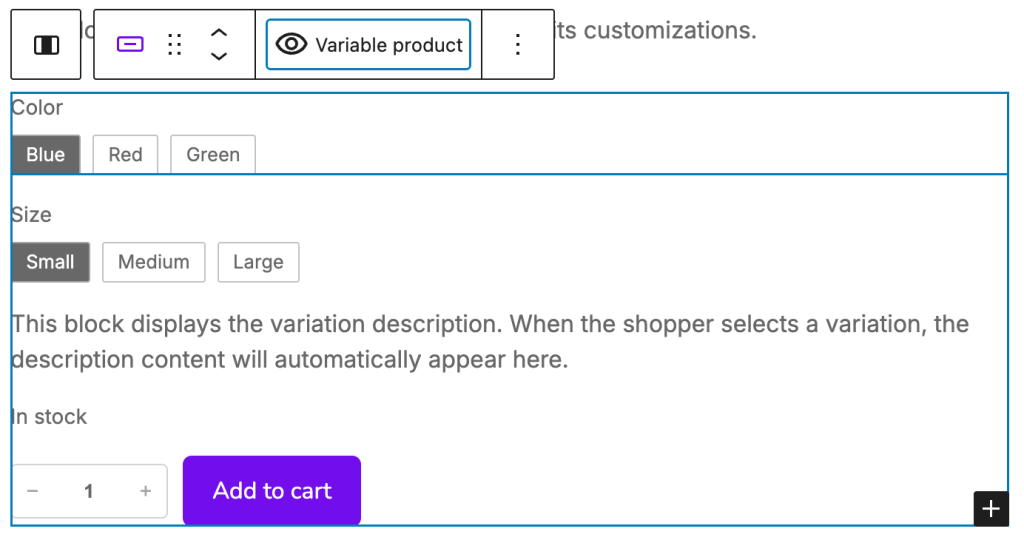This screenshot has height=540, width=1024.
Task: Move block down with the arrow
Action: pos(219,57)
